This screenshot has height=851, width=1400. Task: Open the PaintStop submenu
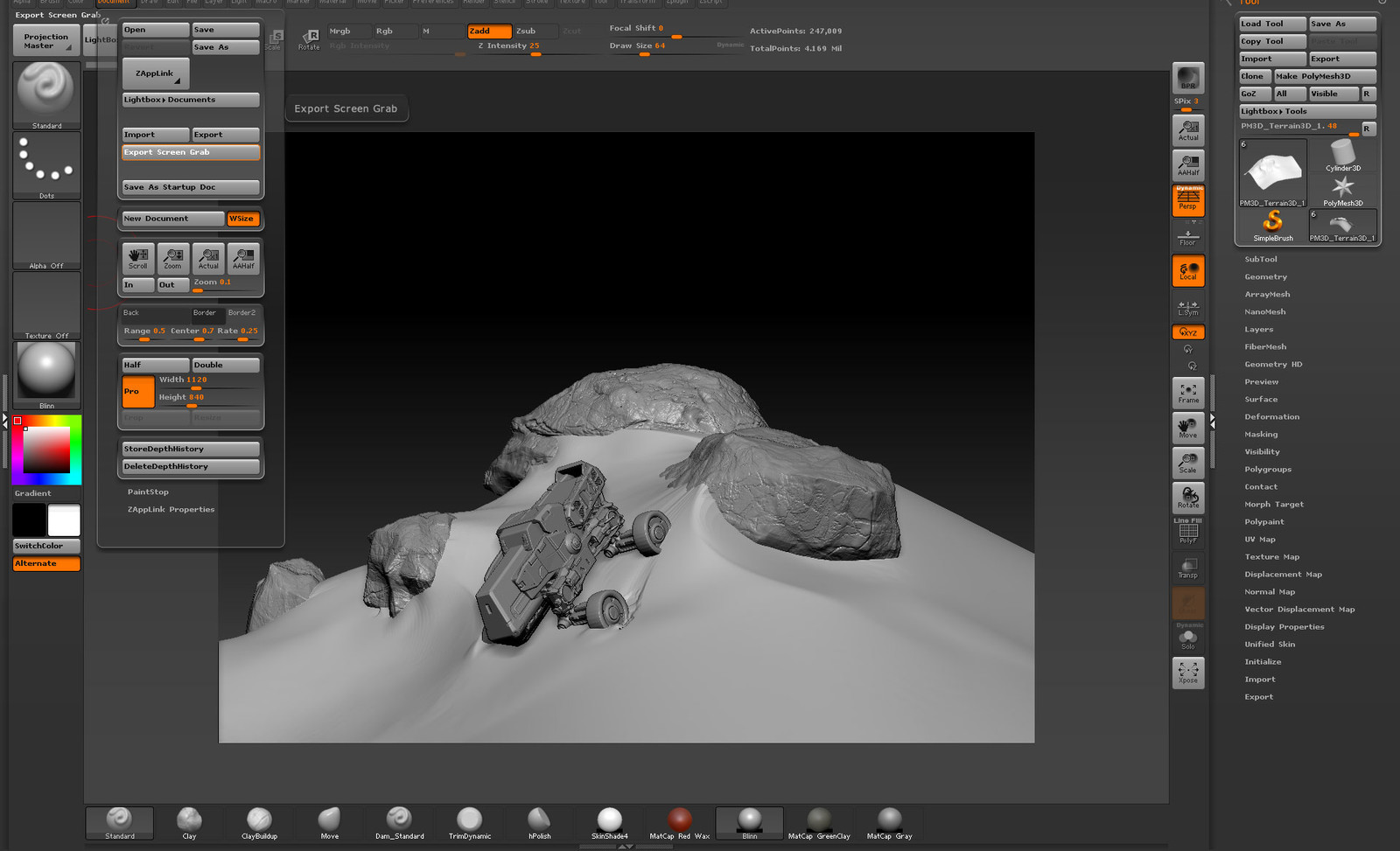click(x=148, y=492)
